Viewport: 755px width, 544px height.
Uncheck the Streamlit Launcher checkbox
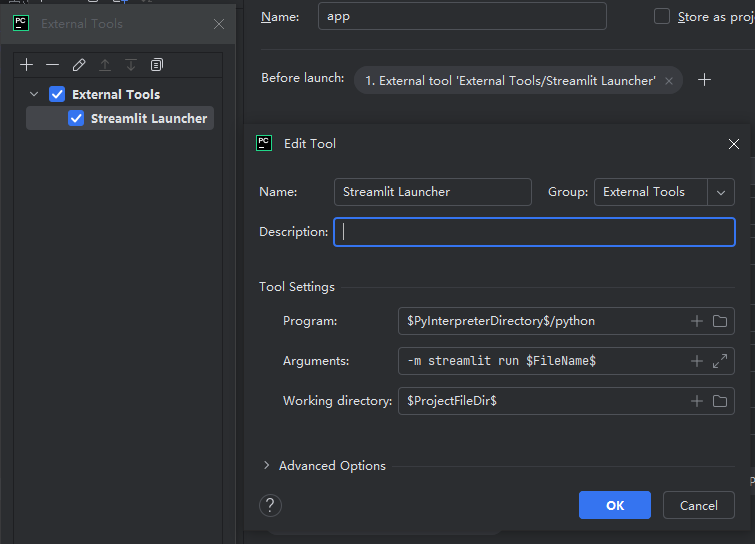click(x=76, y=118)
